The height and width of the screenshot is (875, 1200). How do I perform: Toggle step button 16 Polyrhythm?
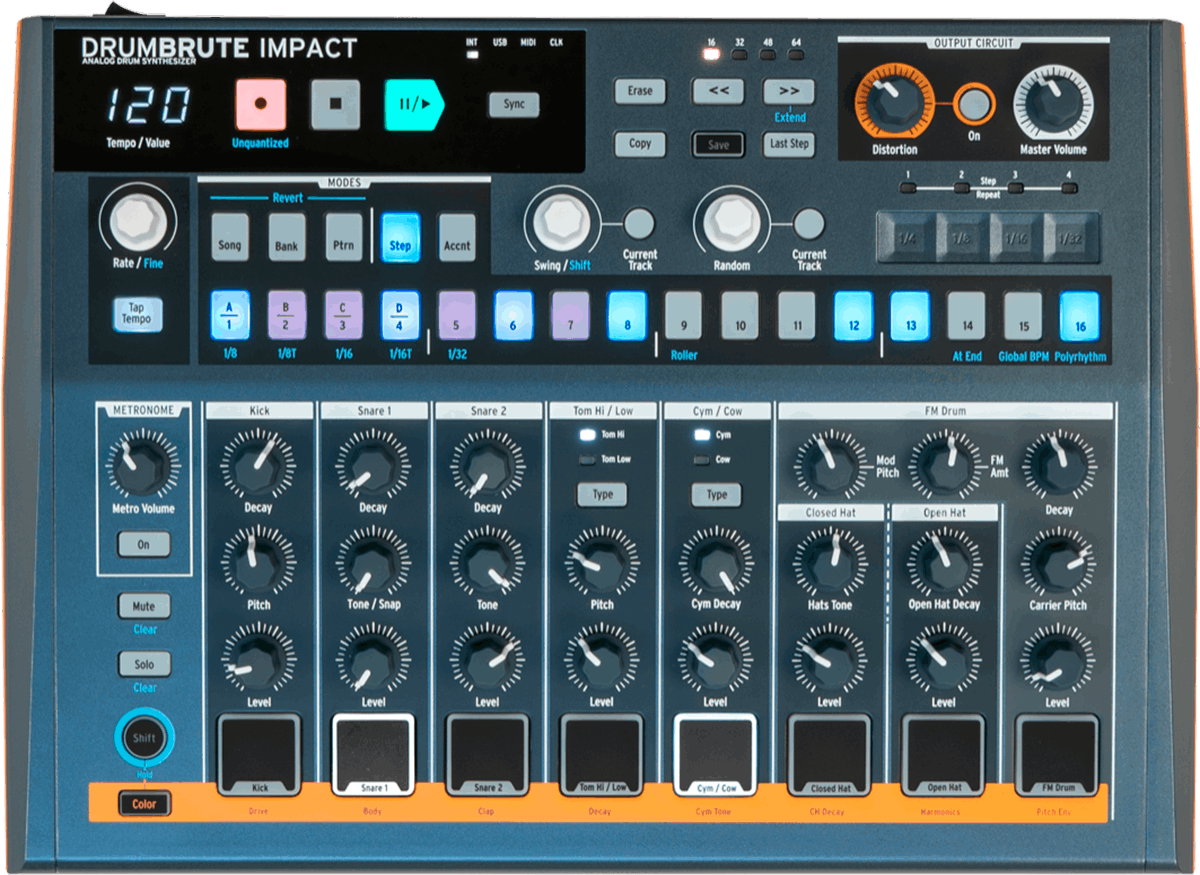pos(1080,316)
